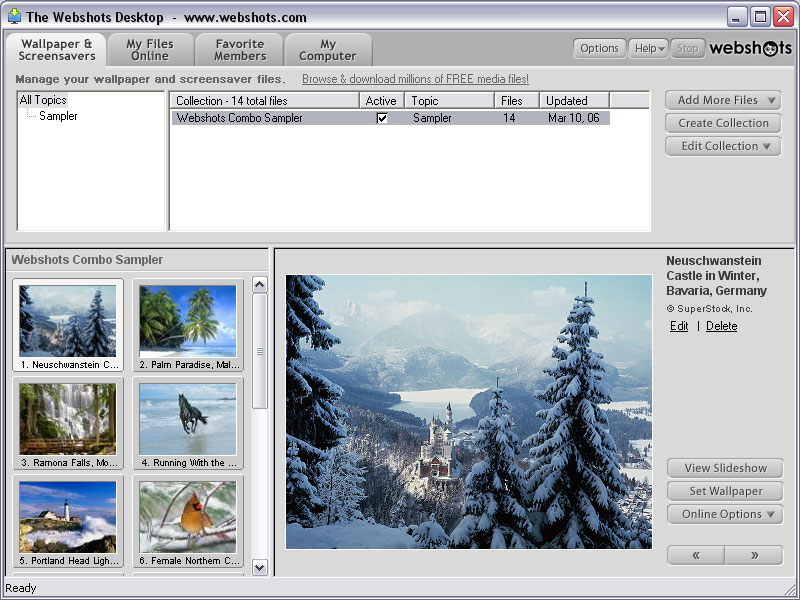Go to previous photo with « button

pyautogui.click(x=695, y=555)
